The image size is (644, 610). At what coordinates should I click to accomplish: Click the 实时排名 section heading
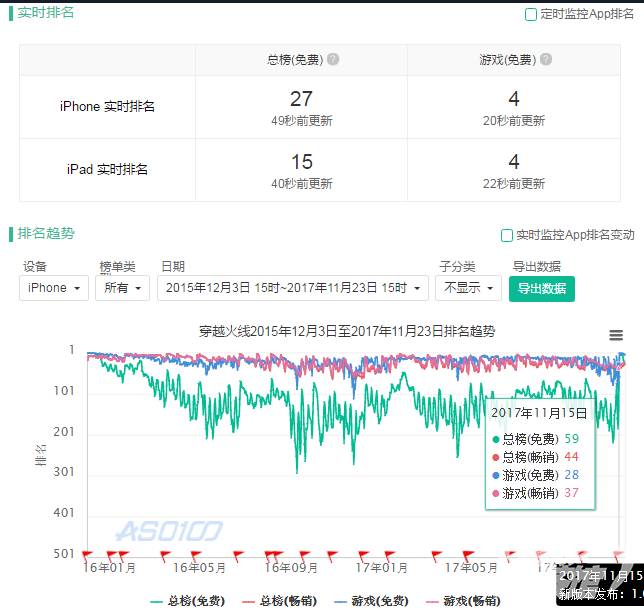click(x=46, y=13)
